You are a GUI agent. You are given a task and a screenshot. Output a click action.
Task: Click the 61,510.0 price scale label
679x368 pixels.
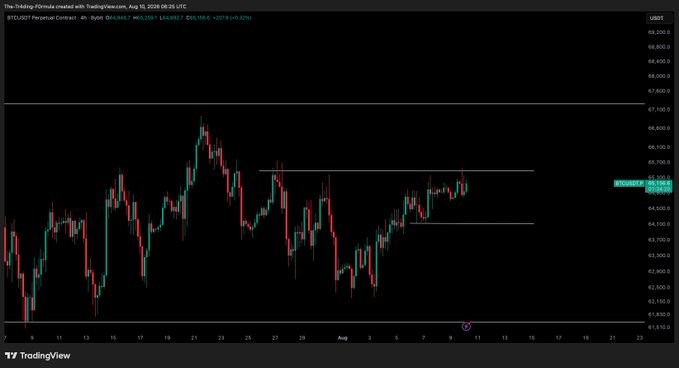[659, 327]
